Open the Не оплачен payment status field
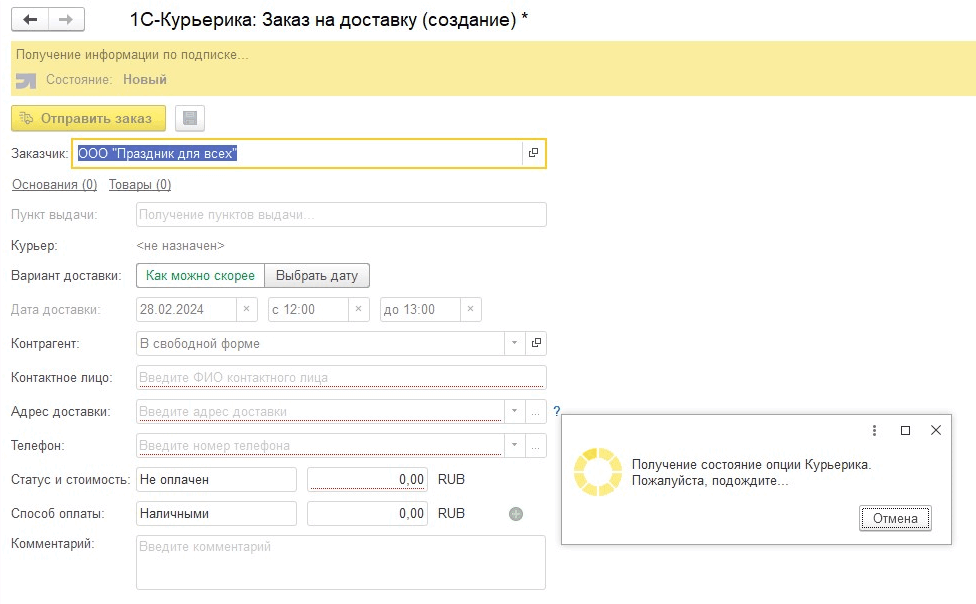The width and height of the screenshot is (976, 604). [216, 479]
